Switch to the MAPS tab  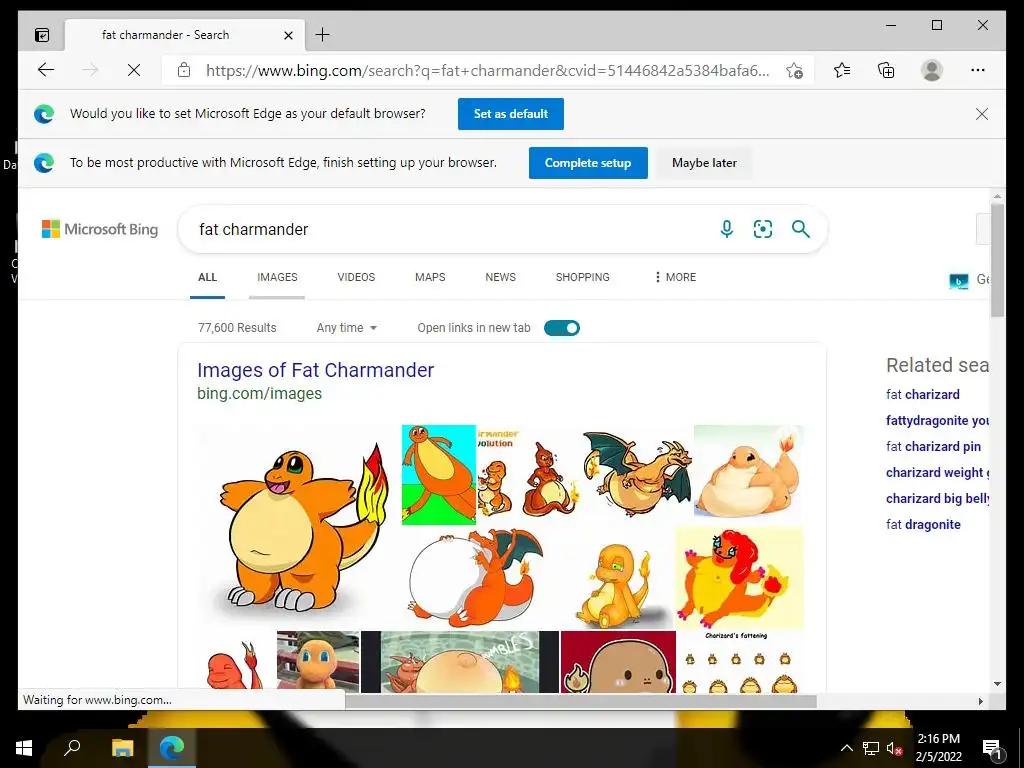tap(430, 277)
